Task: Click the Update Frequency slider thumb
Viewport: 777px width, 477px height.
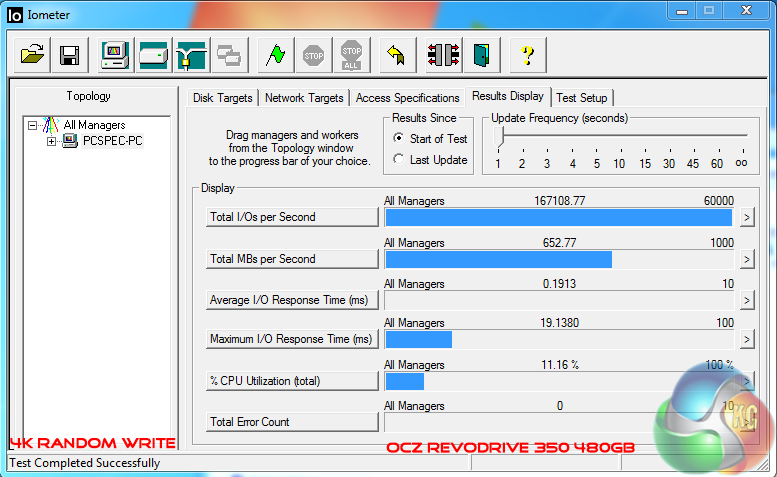Action: 499,137
